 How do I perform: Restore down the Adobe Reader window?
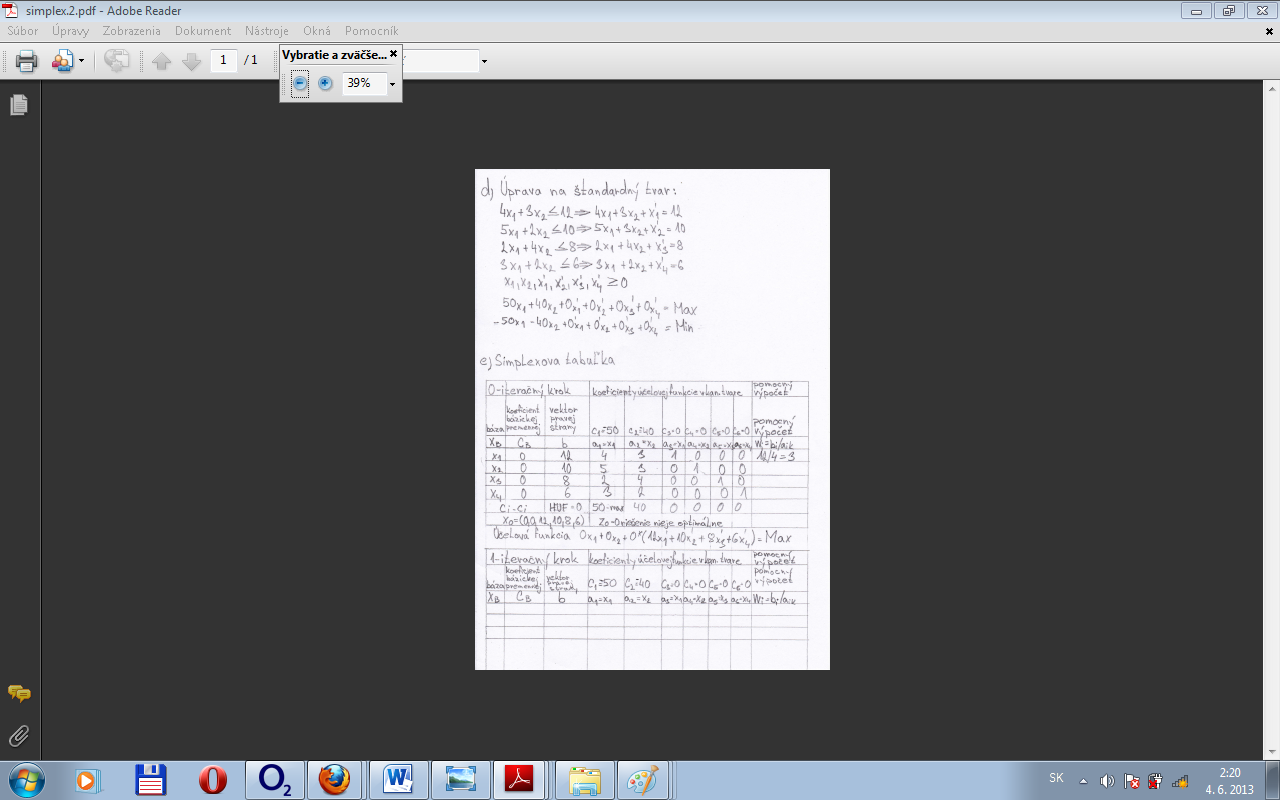[x=1228, y=11]
